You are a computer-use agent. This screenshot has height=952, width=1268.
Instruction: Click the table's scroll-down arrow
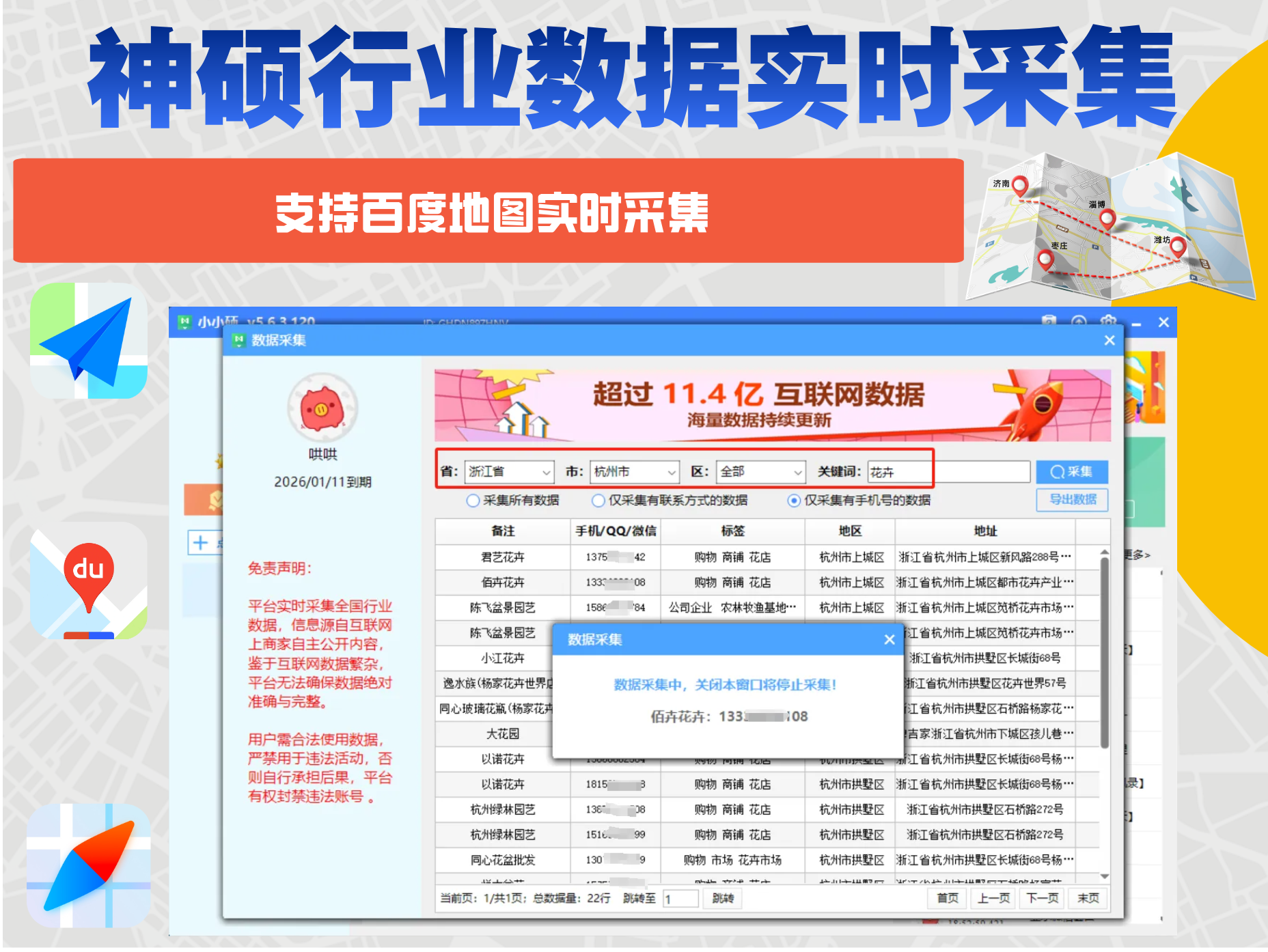1104,876
